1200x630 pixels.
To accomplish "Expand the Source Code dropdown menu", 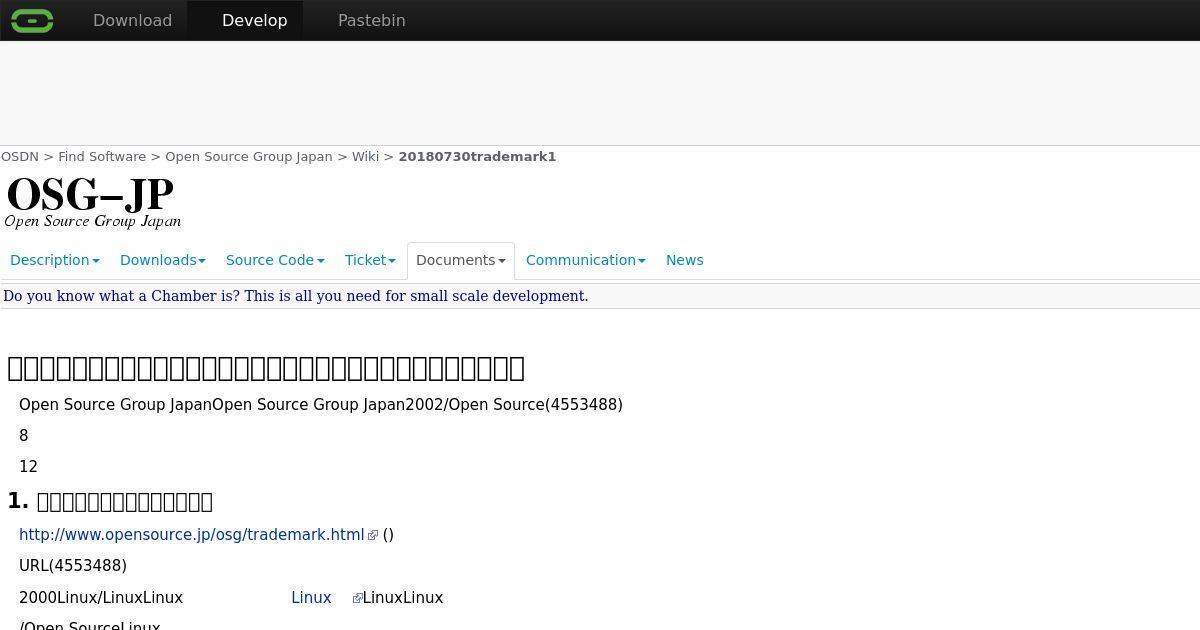I will click(275, 260).
